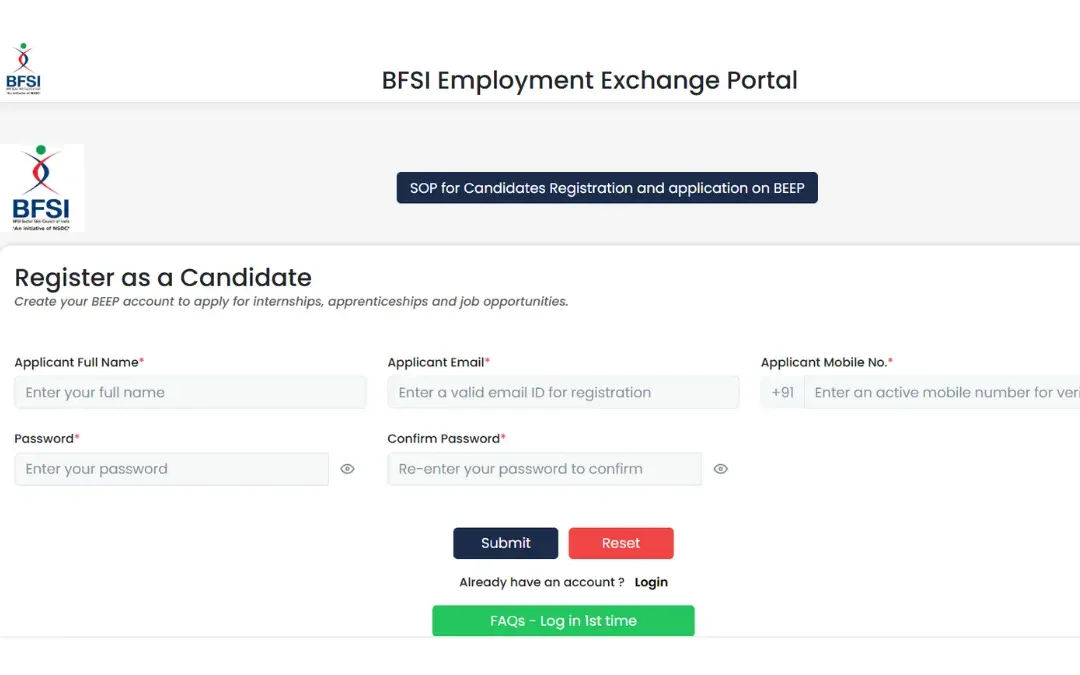This screenshot has width=1080, height=675.
Task: Click the 'Applicant Mobile No.' label
Action: (x=824, y=362)
